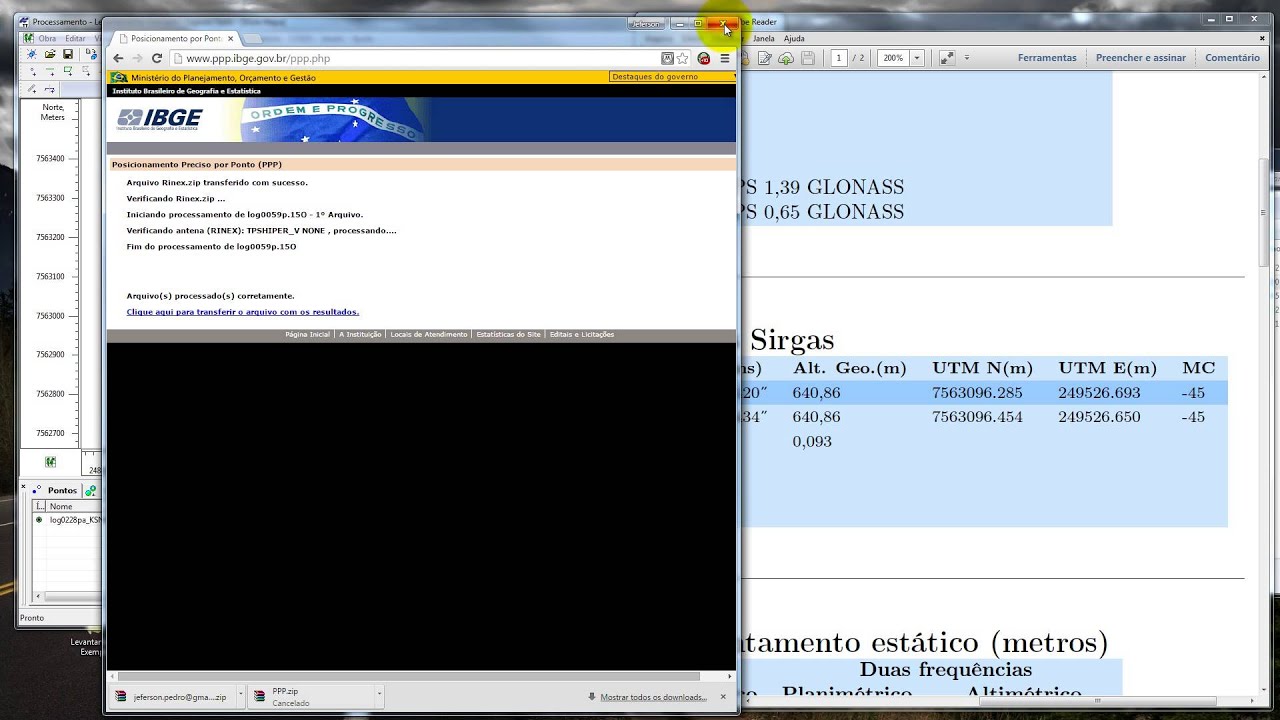Open the Página Inicial footer link
Image resolution: width=1280 pixels, height=720 pixels.
(307, 334)
